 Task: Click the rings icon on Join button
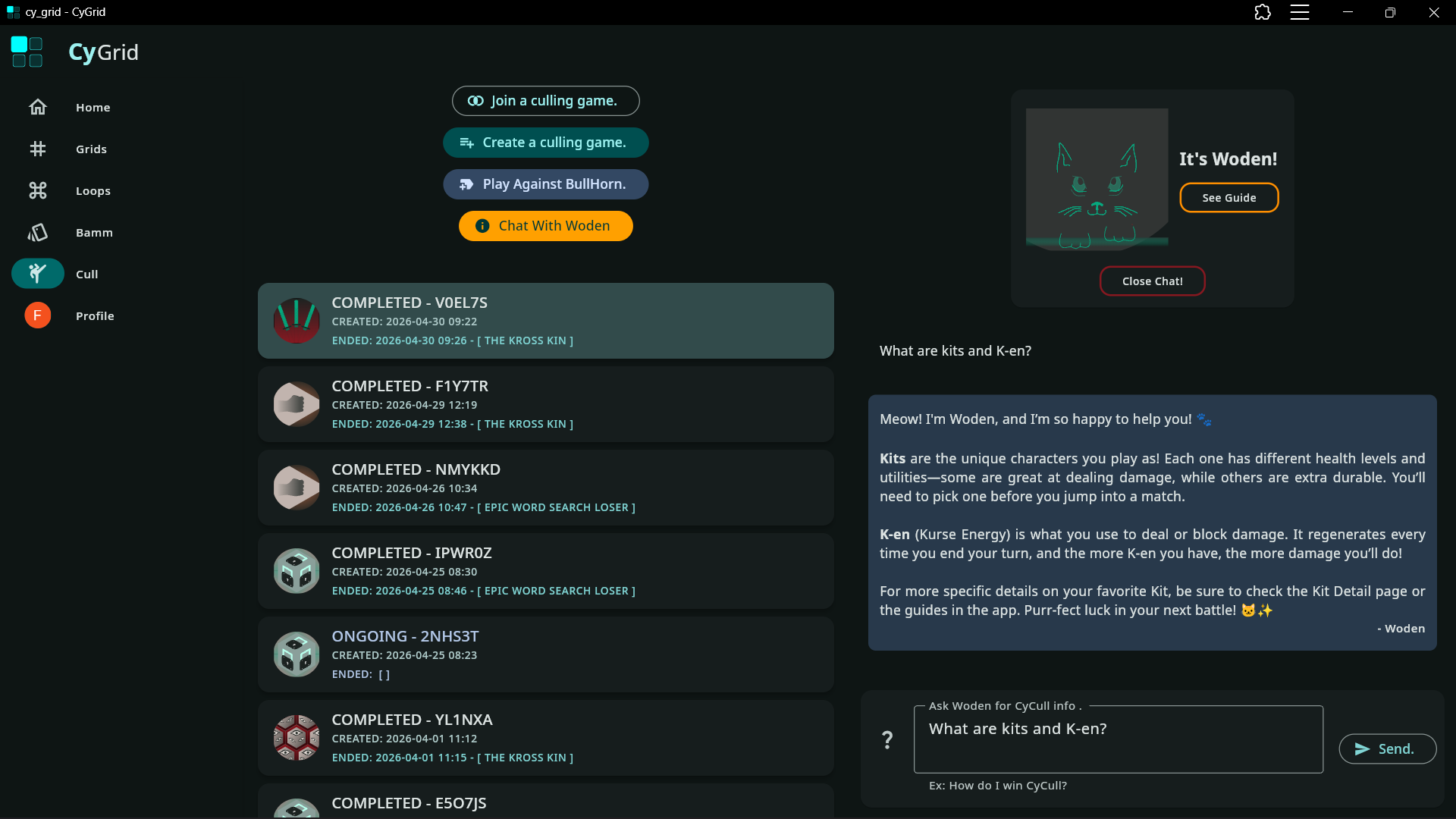click(x=475, y=101)
